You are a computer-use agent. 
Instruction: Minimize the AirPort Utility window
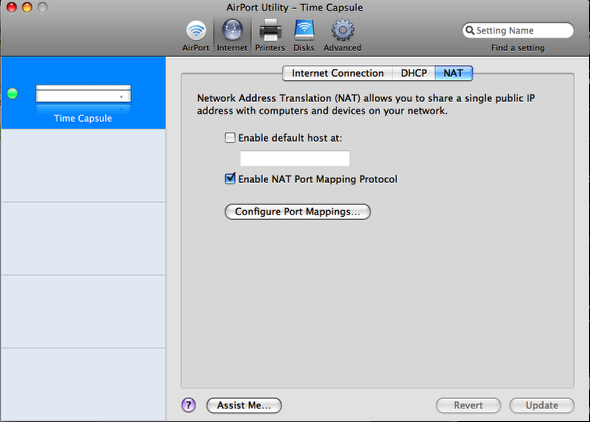27,7
